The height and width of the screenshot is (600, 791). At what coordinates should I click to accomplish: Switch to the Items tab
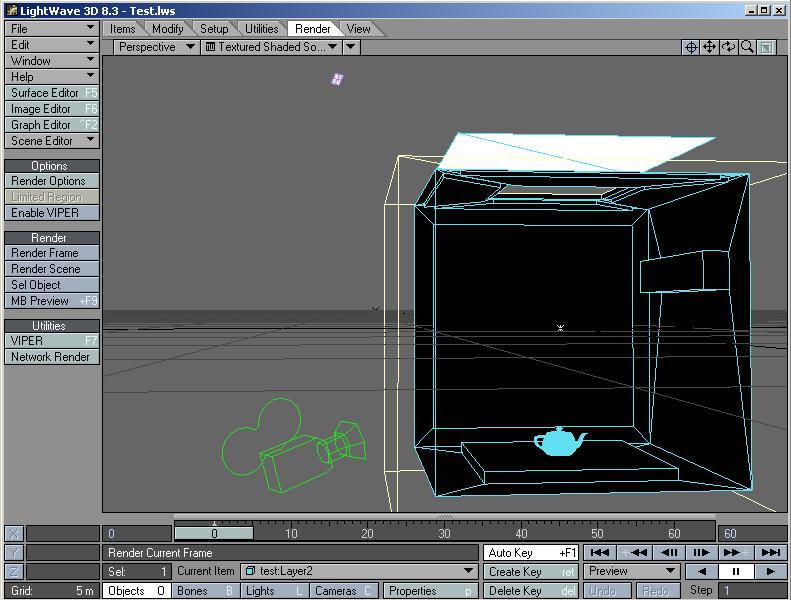[x=123, y=29]
